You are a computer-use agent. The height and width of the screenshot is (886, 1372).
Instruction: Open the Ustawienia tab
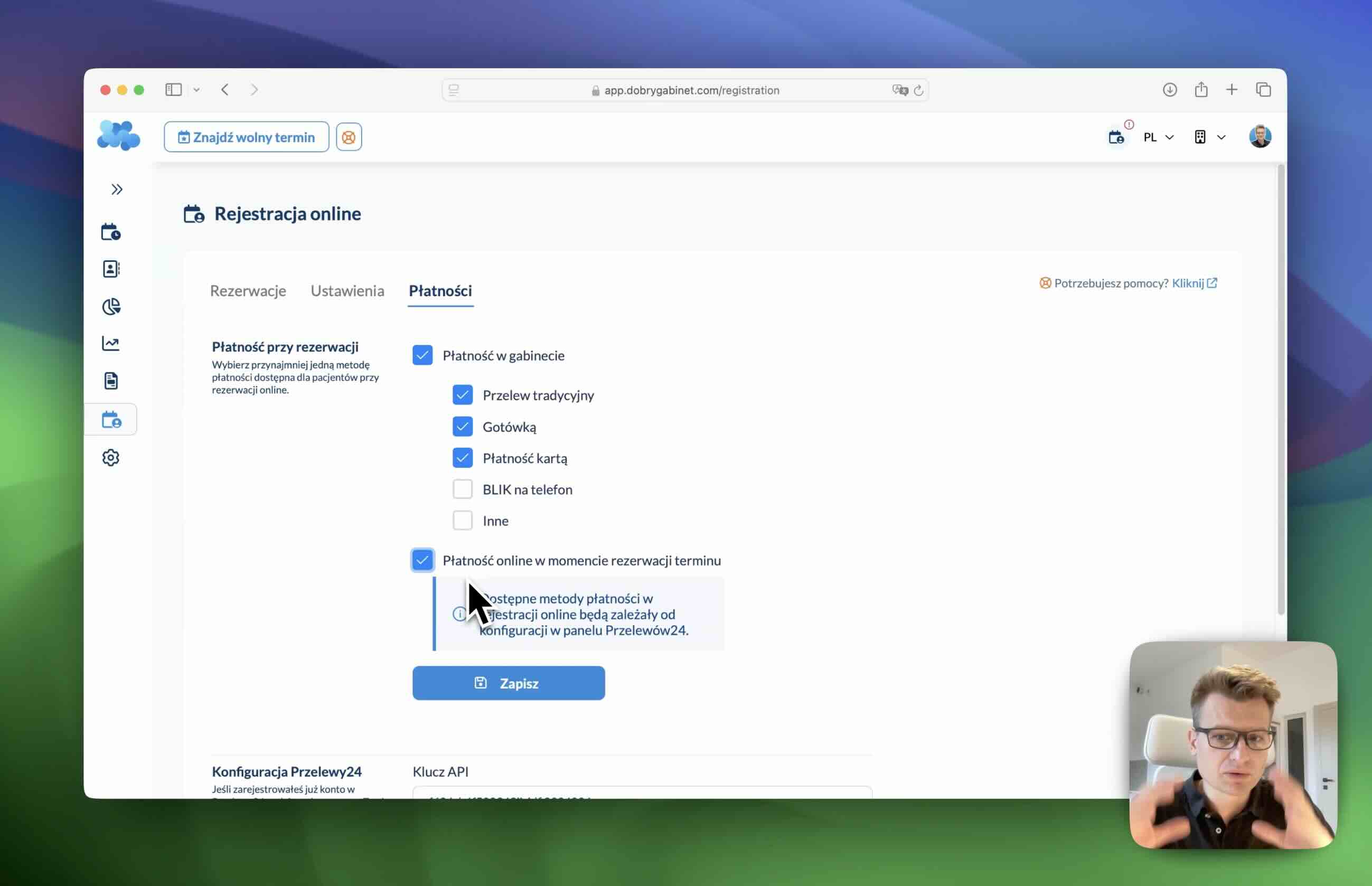(x=347, y=291)
